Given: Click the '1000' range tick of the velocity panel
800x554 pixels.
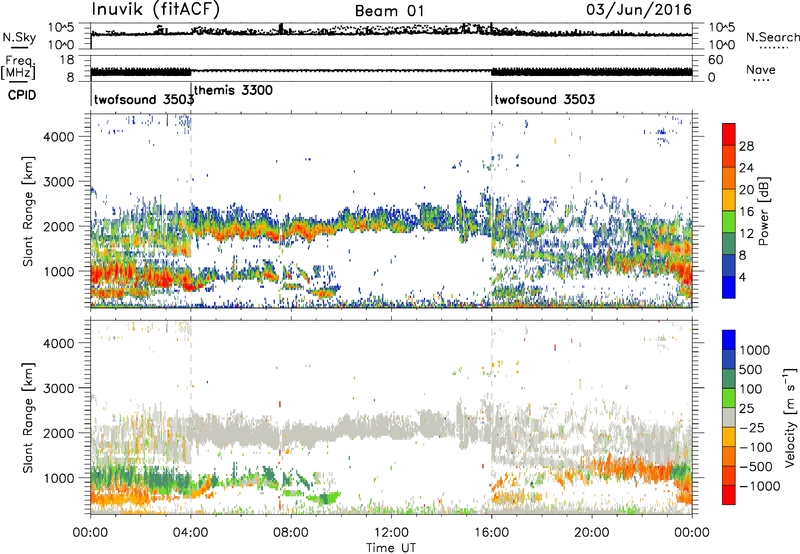Looking at the screenshot, I should tap(58, 478).
